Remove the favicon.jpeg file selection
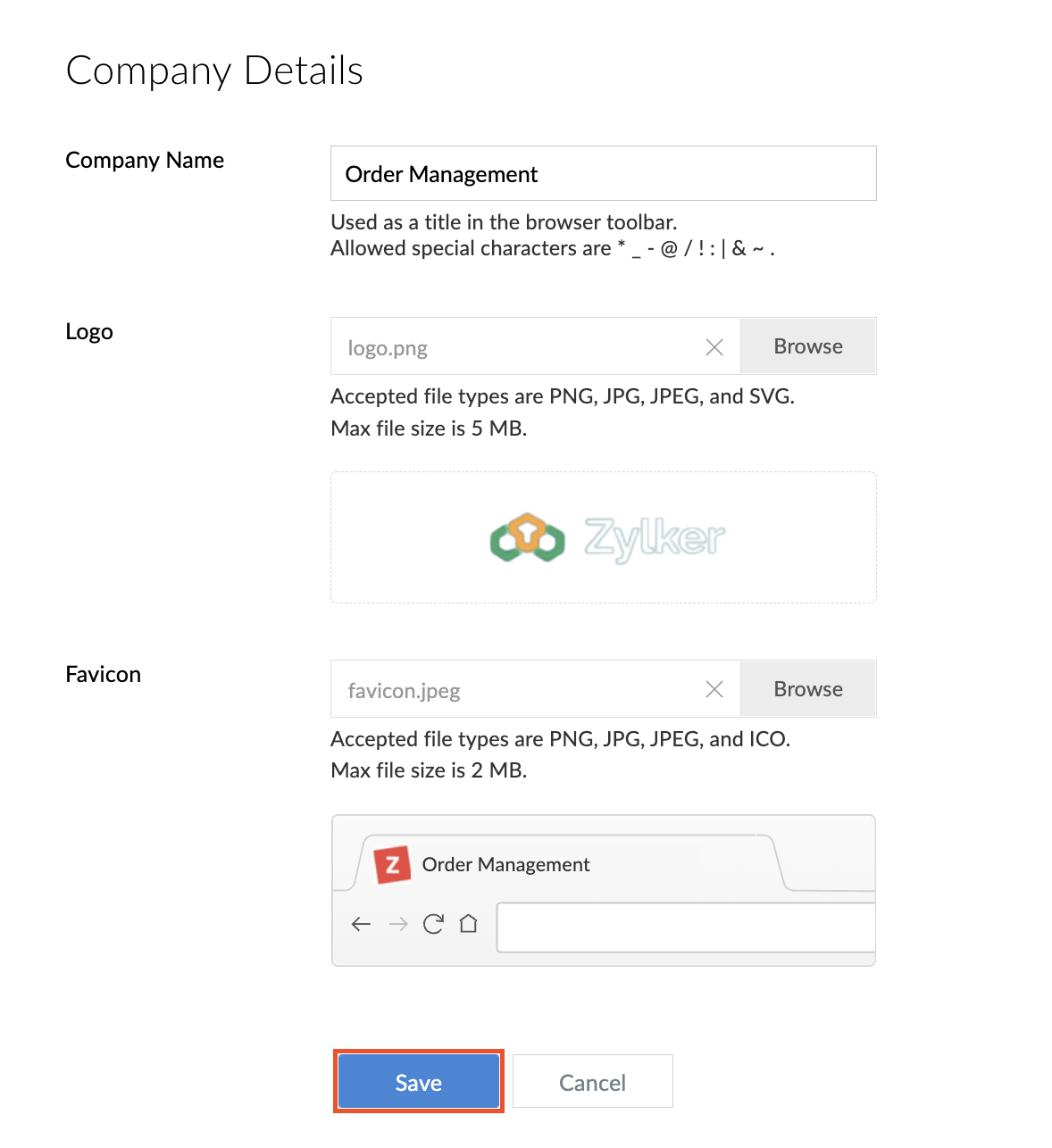Viewport: 1052px width, 1148px height. [x=714, y=689]
